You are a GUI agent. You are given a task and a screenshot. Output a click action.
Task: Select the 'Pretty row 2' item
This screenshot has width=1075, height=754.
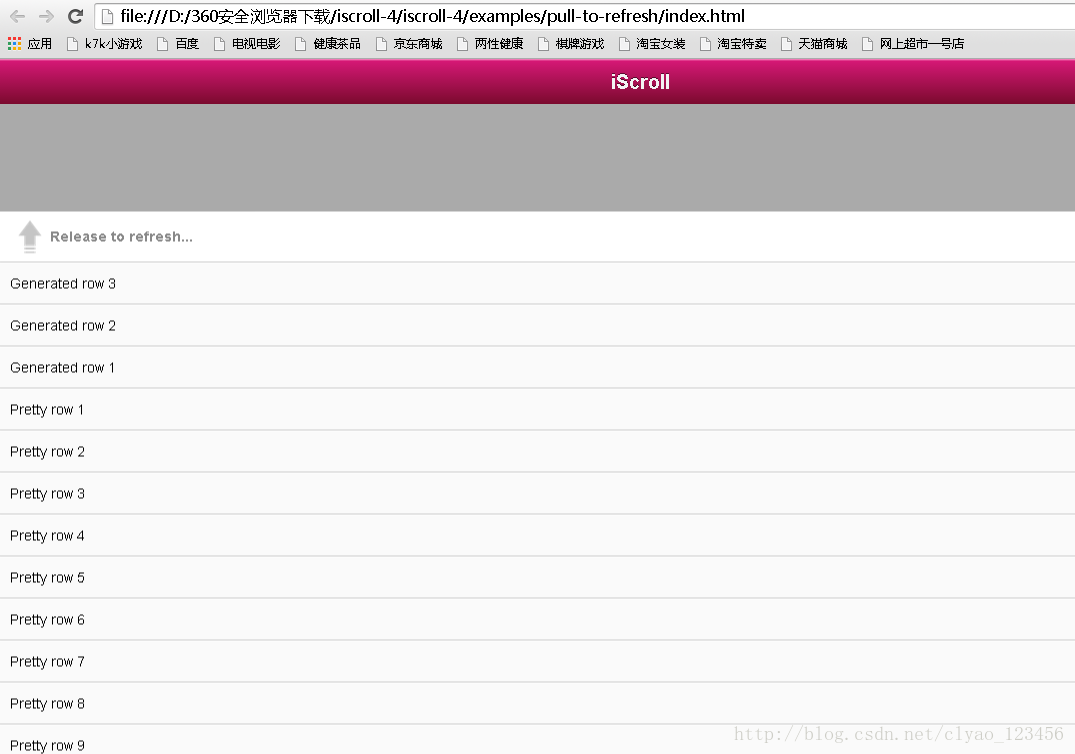pyautogui.click(x=538, y=451)
